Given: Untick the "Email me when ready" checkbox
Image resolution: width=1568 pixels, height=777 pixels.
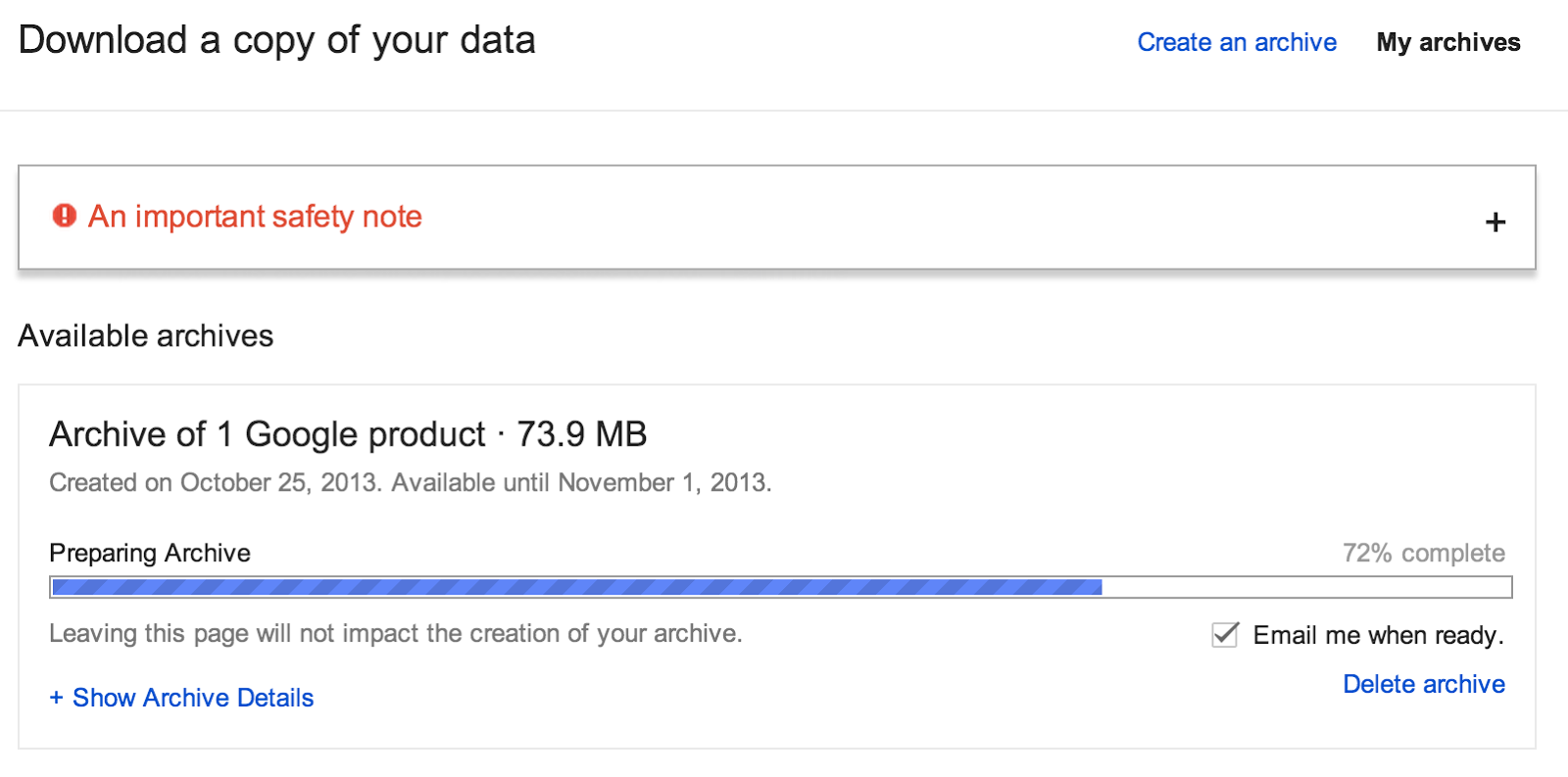Looking at the screenshot, I should (x=1225, y=635).
